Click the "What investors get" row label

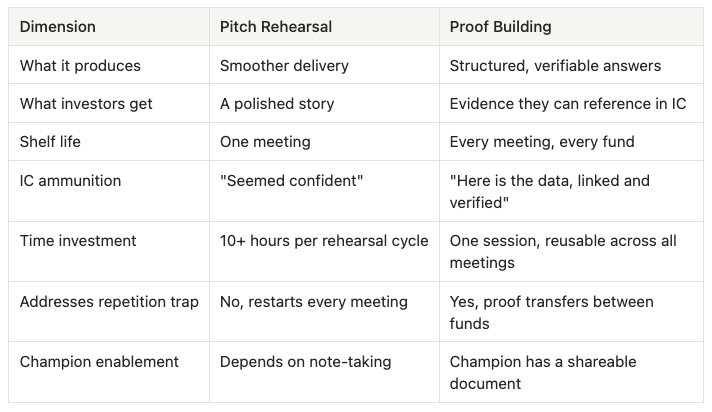(87, 104)
